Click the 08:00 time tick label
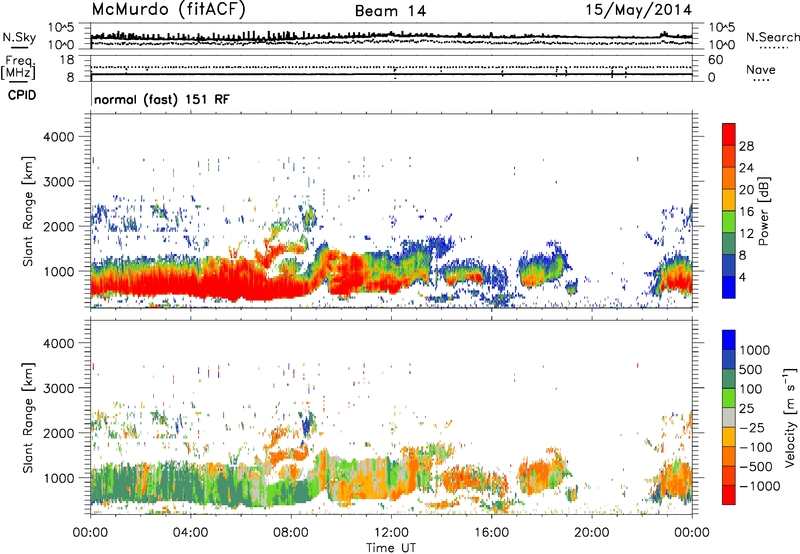 pyautogui.click(x=291, y=533)
